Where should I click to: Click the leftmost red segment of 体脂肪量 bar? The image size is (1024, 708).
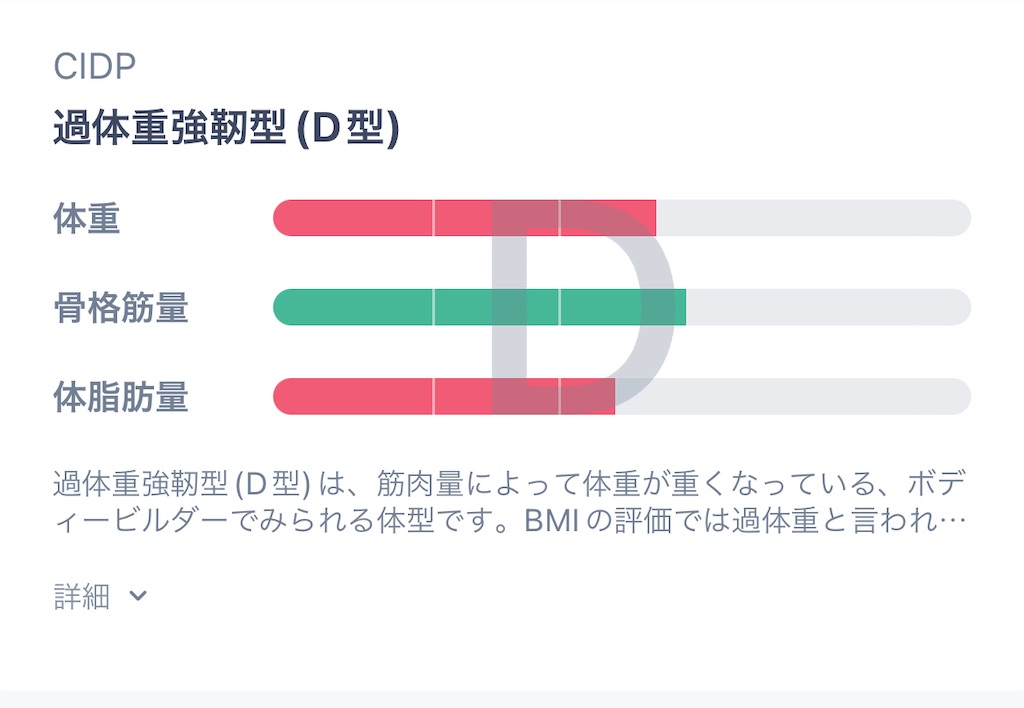coord(353,396)
